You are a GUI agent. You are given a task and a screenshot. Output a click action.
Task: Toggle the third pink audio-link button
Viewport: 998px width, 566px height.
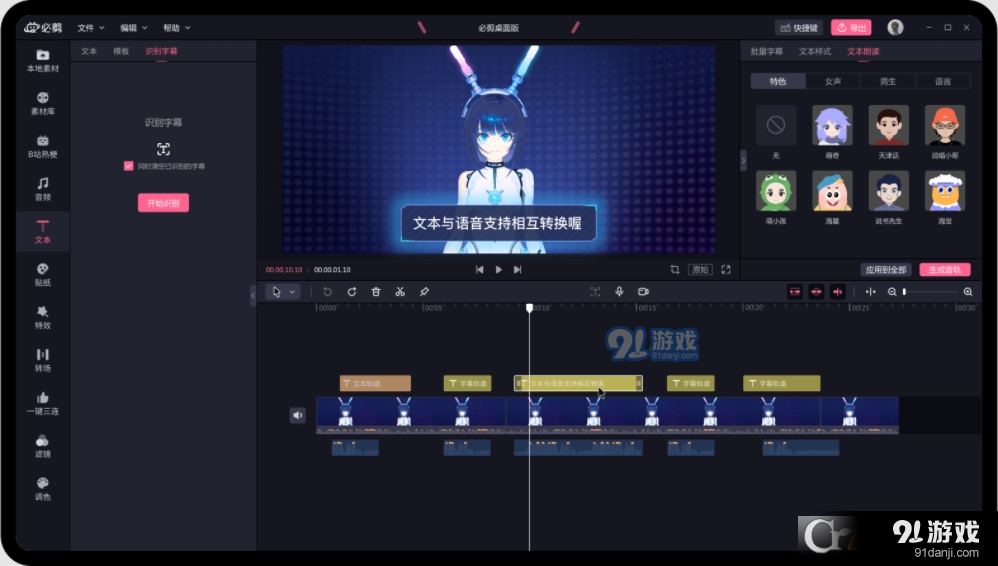[837, 292]
